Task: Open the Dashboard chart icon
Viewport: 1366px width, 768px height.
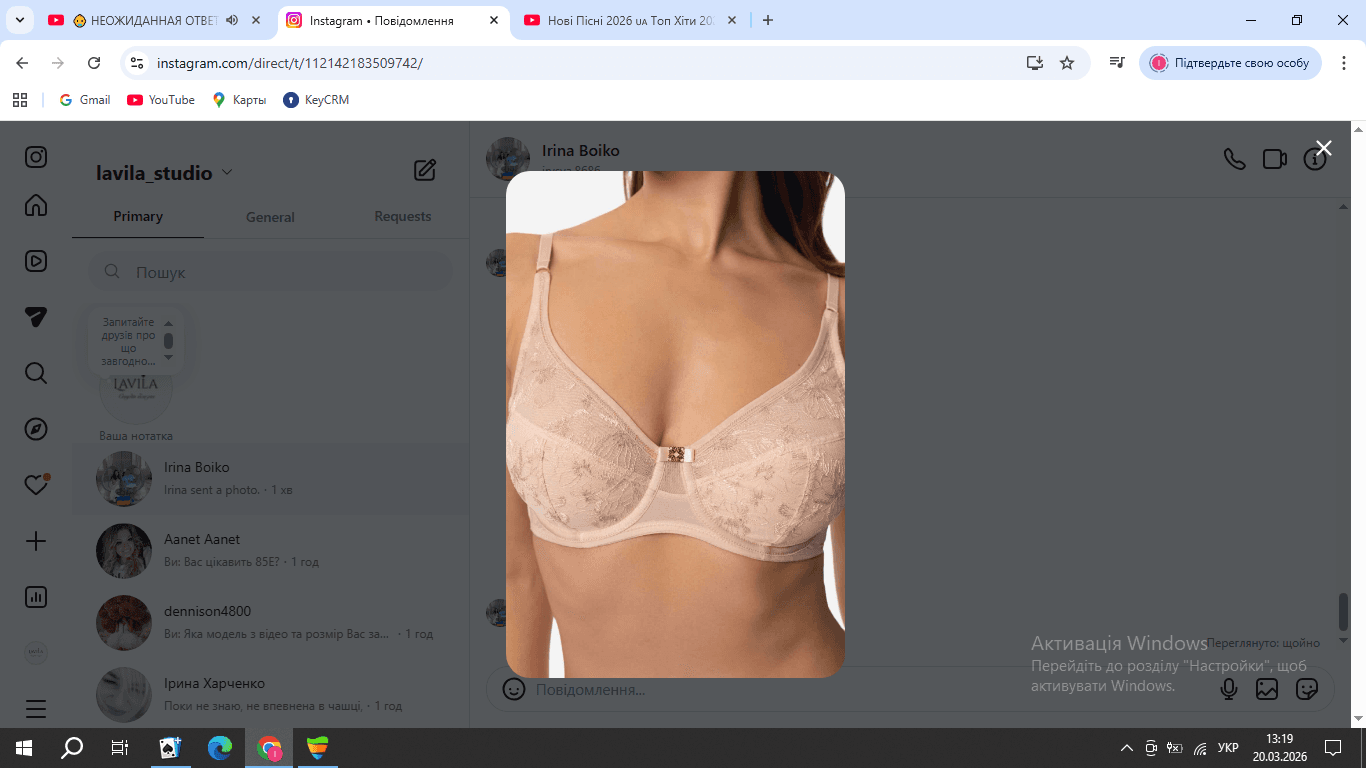Action: (36, 597)
